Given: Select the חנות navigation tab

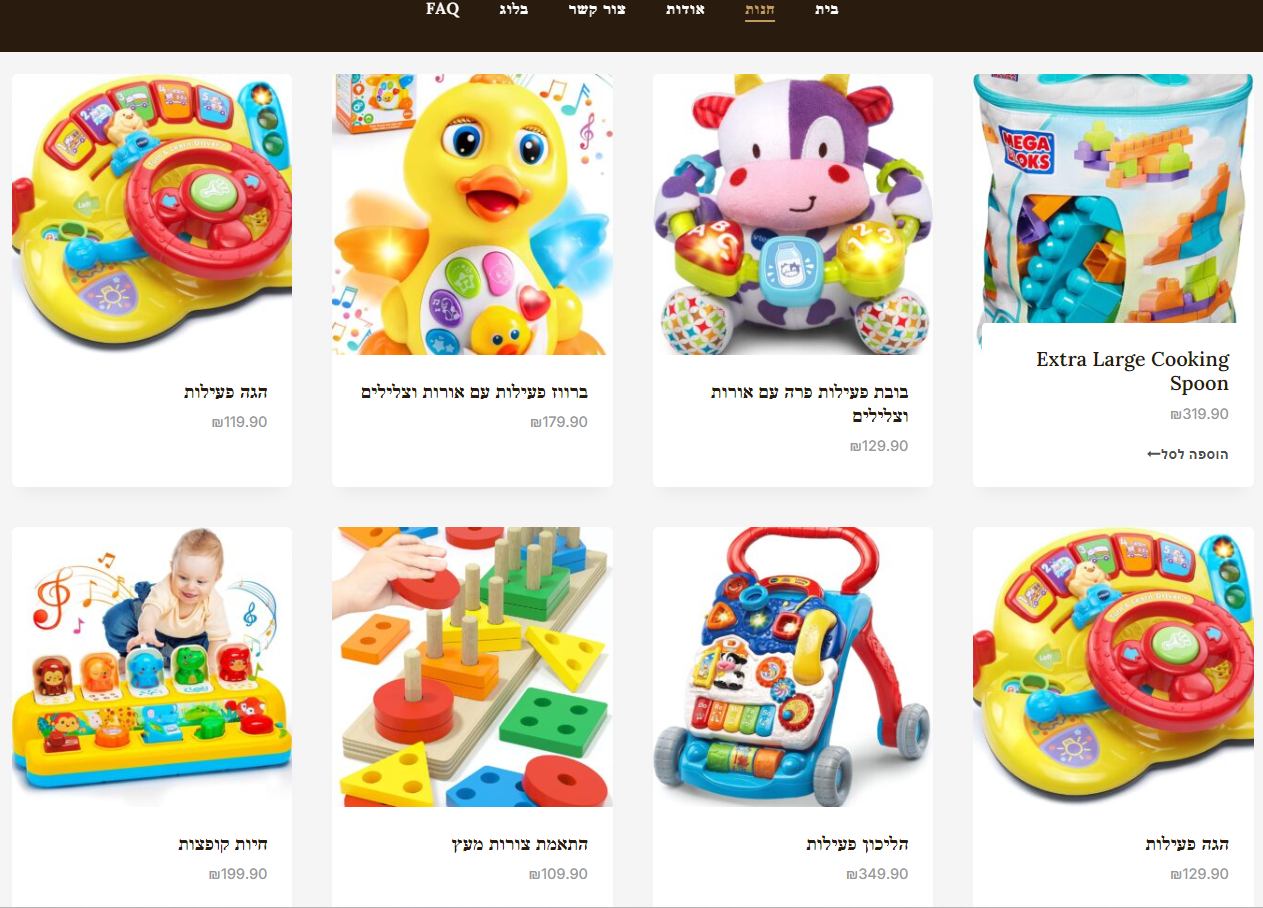Looking at the screenshot, I should pos(760,10).
